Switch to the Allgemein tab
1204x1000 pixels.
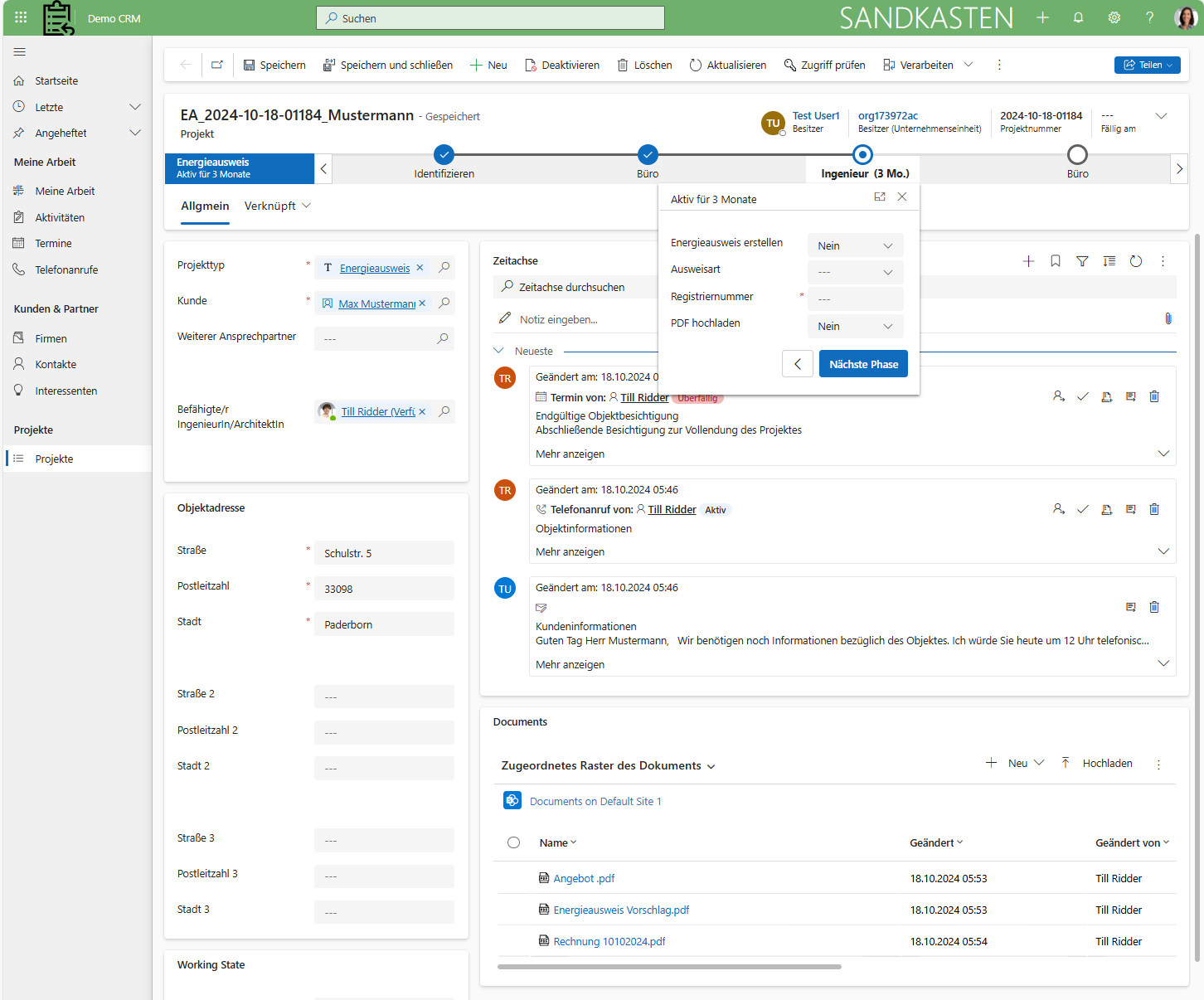pos(205,206)
